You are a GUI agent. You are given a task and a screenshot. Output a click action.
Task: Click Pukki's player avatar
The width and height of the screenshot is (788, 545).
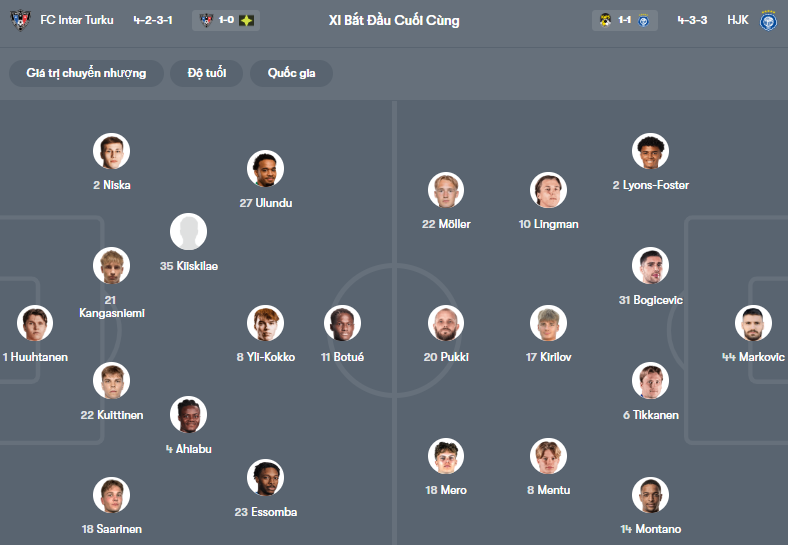coord(446,323)
